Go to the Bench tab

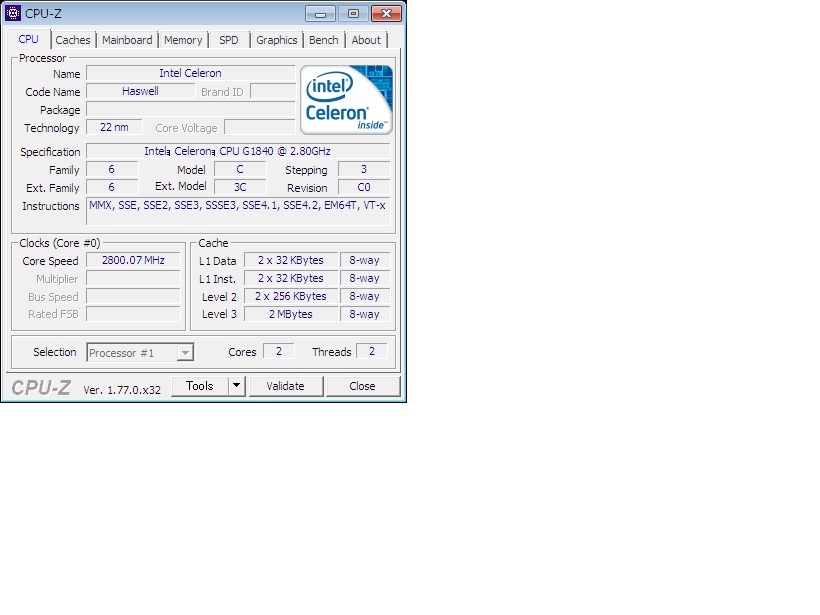(324, 40)
